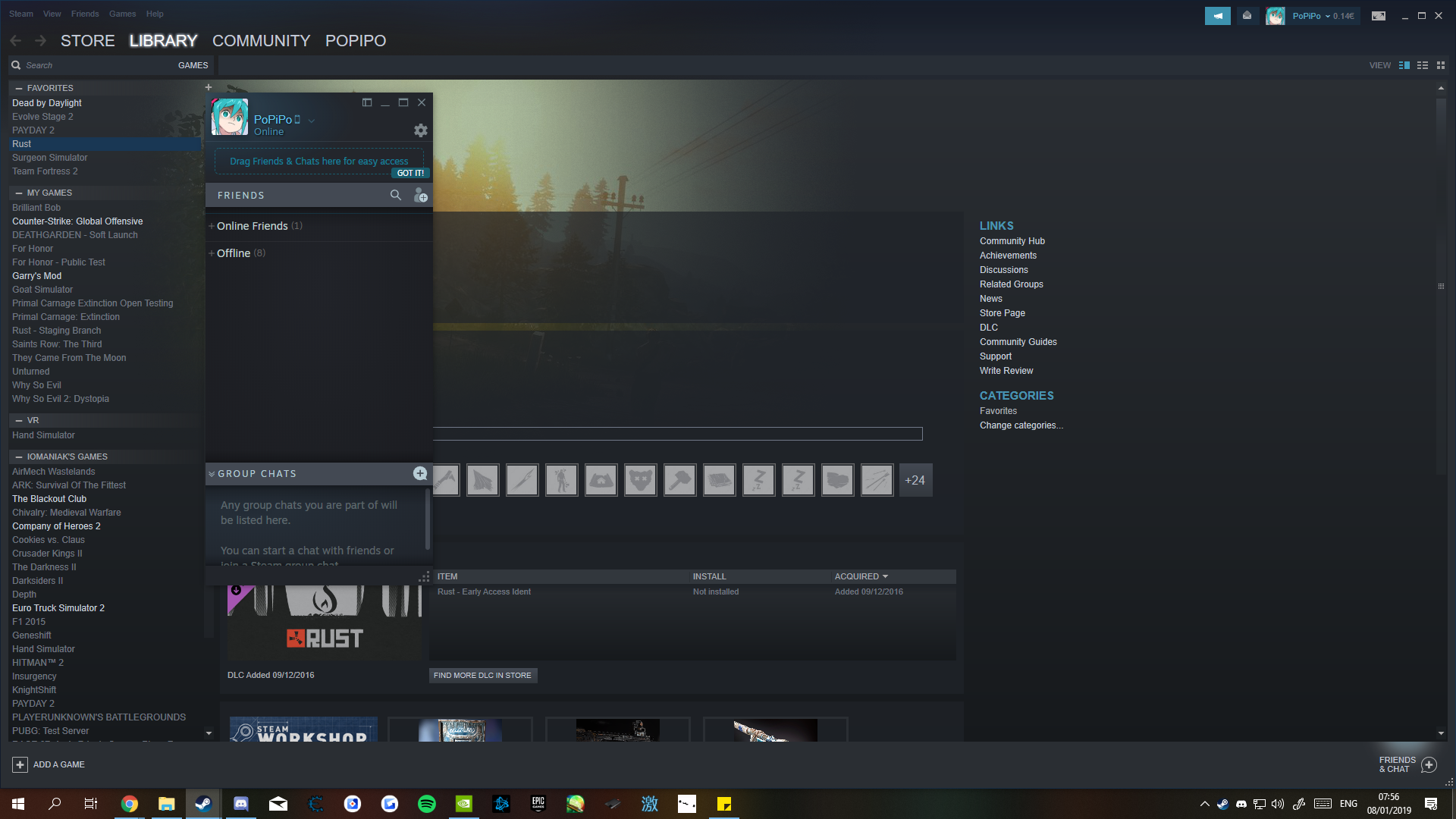This screenshot has width=1456, height=819.
Task: Click the hammer achievement icon
Action: (679, 480)
